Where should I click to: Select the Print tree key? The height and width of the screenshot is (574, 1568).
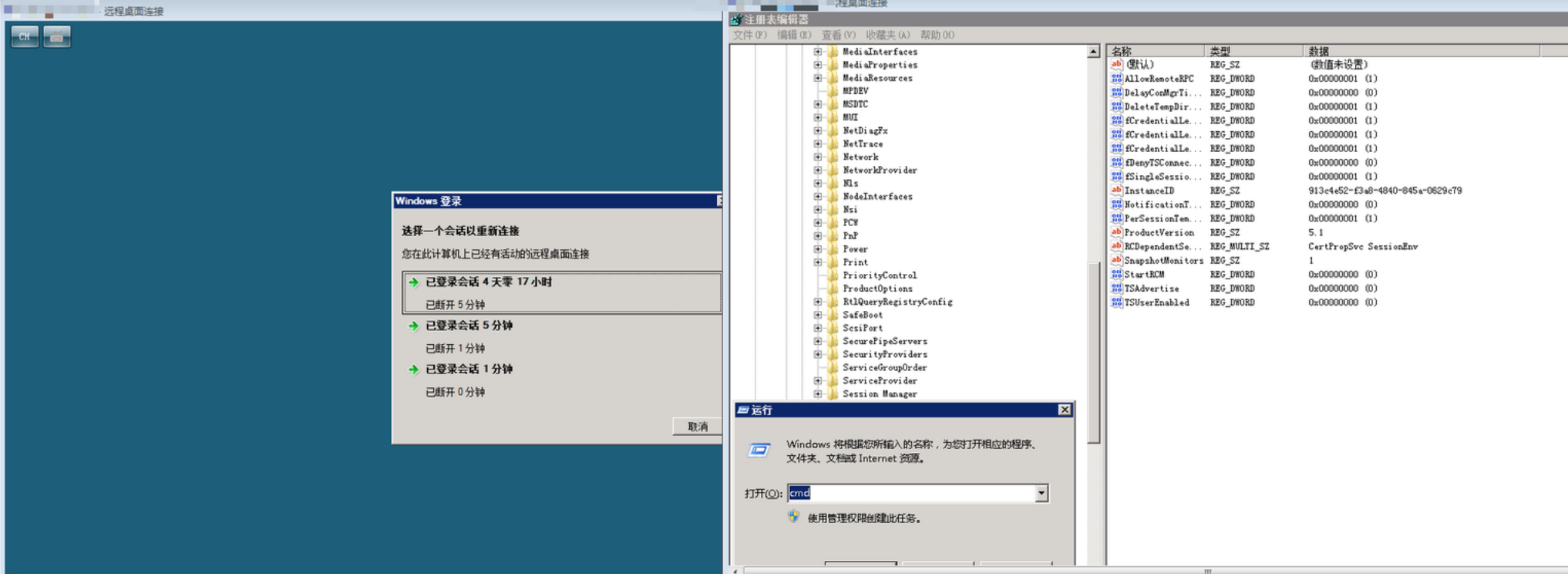coord(855,262)
